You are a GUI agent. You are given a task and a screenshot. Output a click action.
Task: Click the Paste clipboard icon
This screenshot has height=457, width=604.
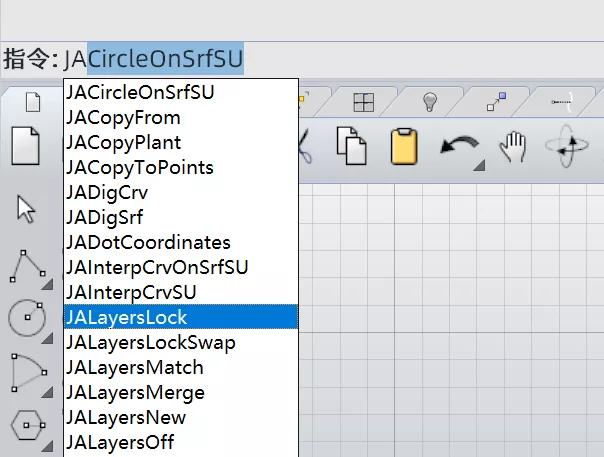tap(404, 146)
